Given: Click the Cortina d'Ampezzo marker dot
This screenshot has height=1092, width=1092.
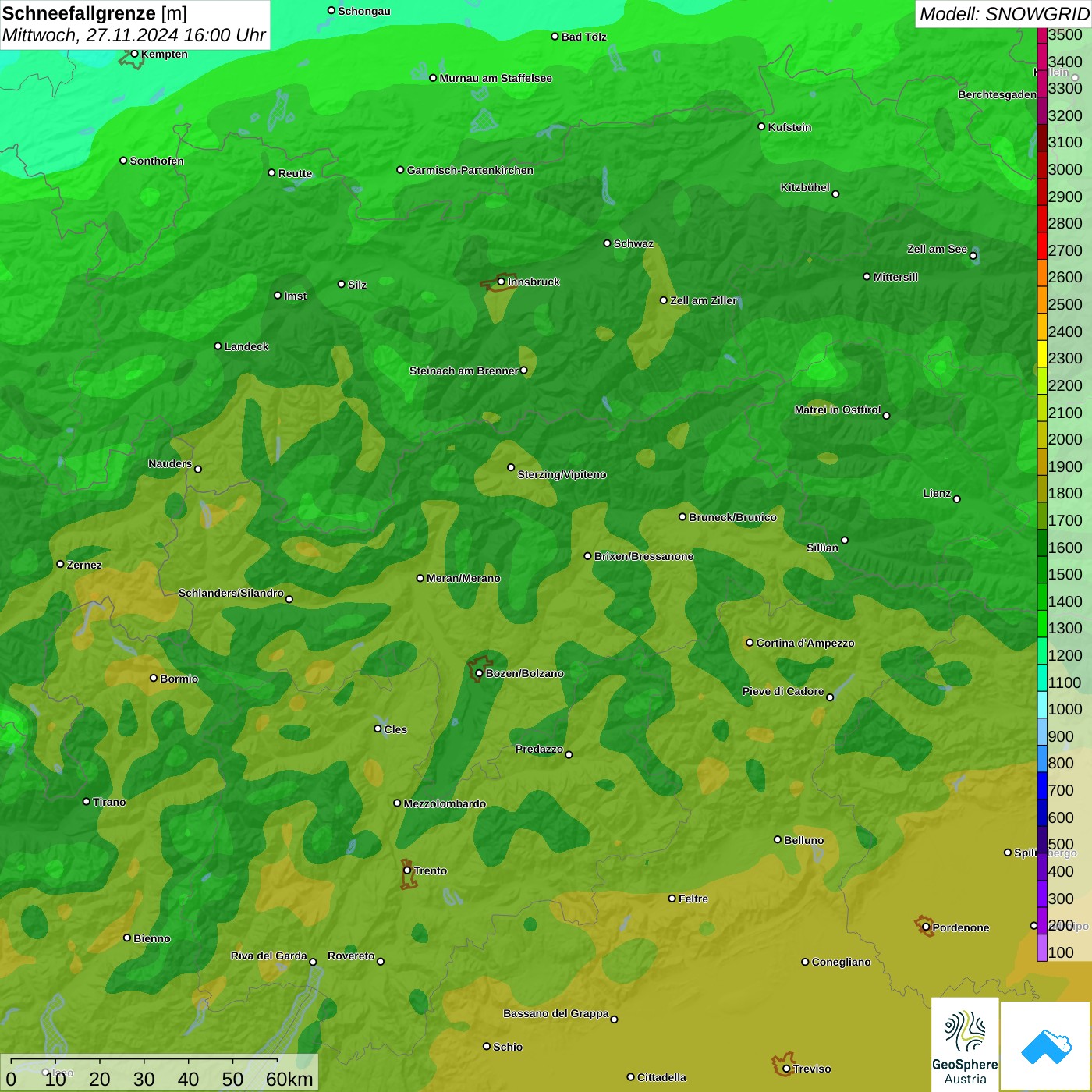Looking at the screenshot, I should coord(750,643).
